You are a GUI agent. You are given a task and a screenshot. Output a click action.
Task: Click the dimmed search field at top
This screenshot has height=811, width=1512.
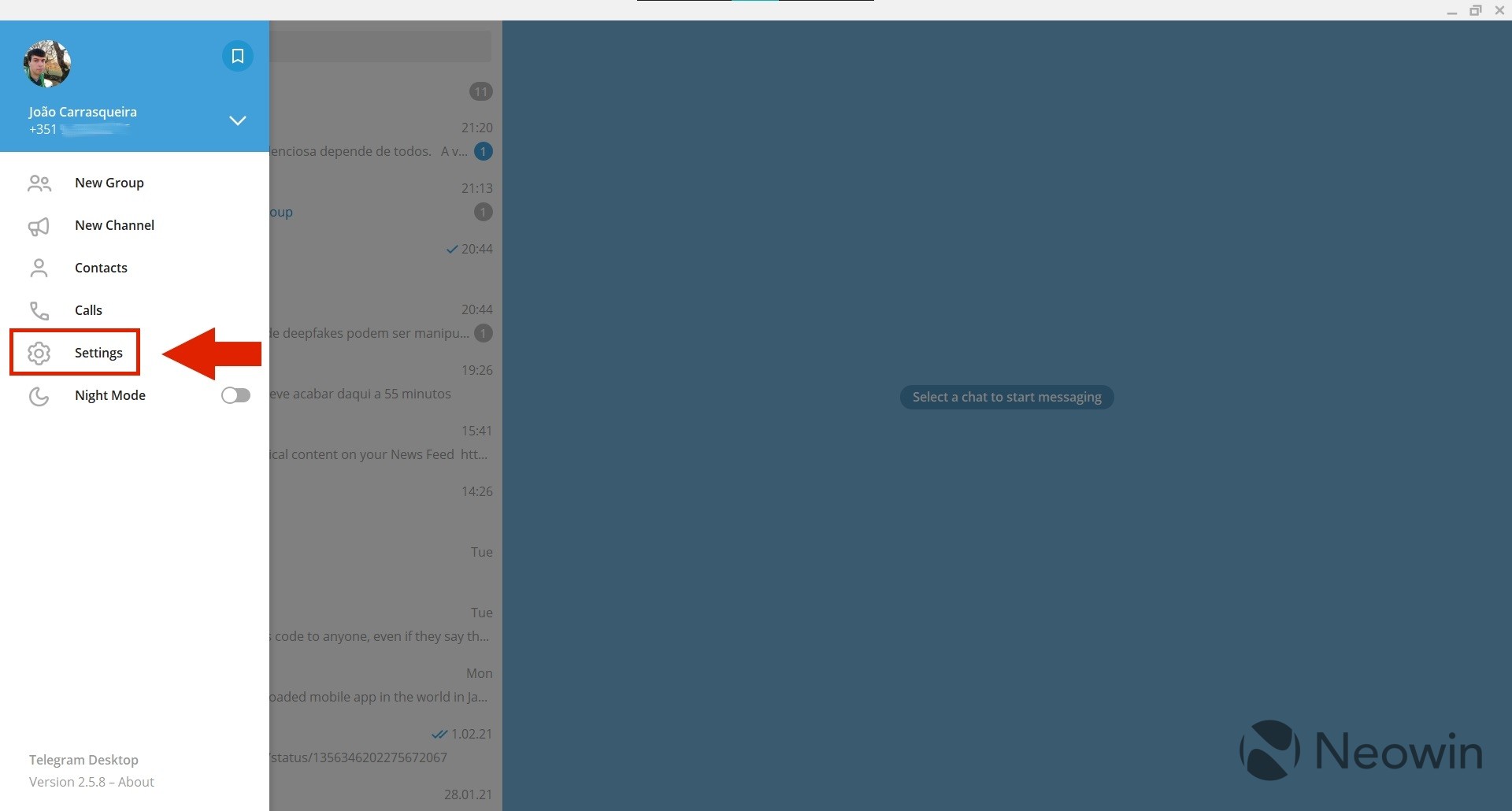coord(381,46)
